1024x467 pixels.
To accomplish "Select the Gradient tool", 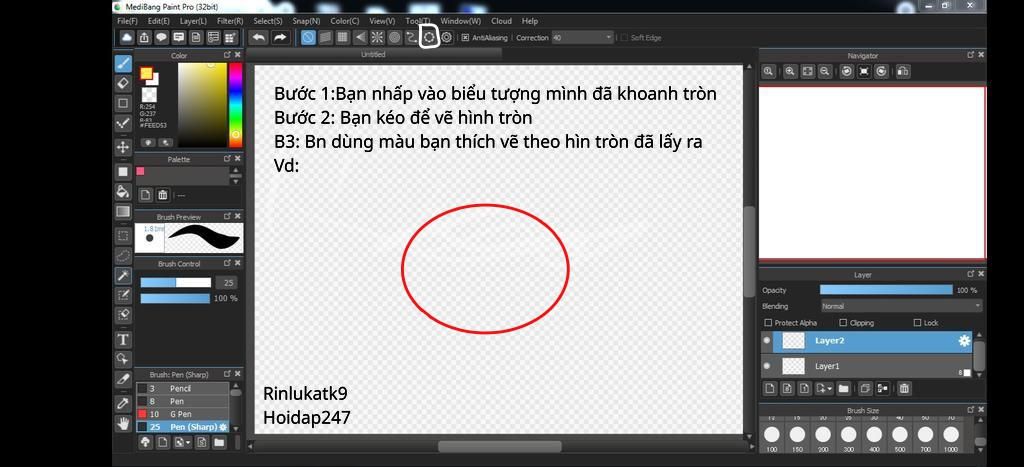I will click(x=123, y=211).
